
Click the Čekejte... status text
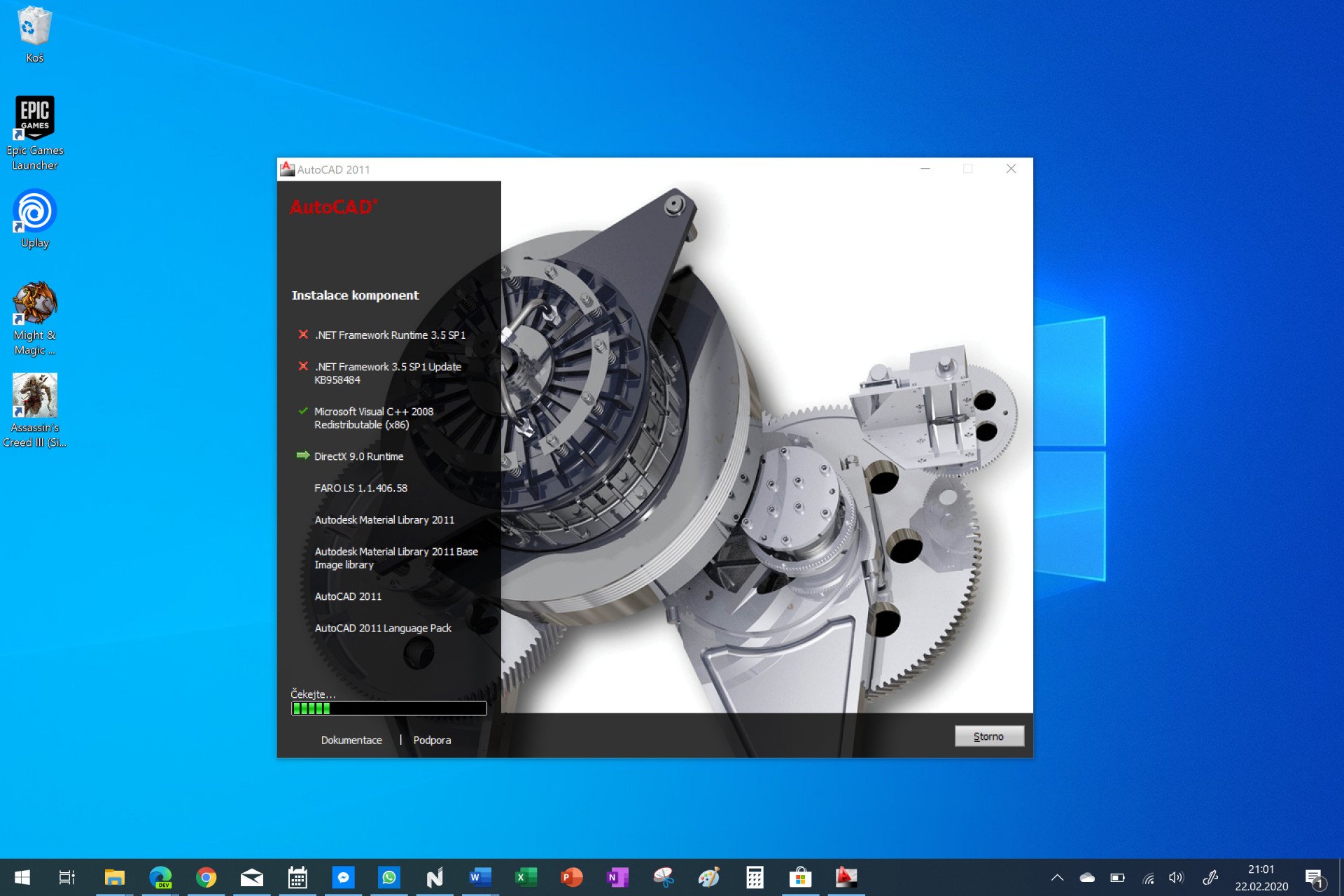(x=313, y=694)
